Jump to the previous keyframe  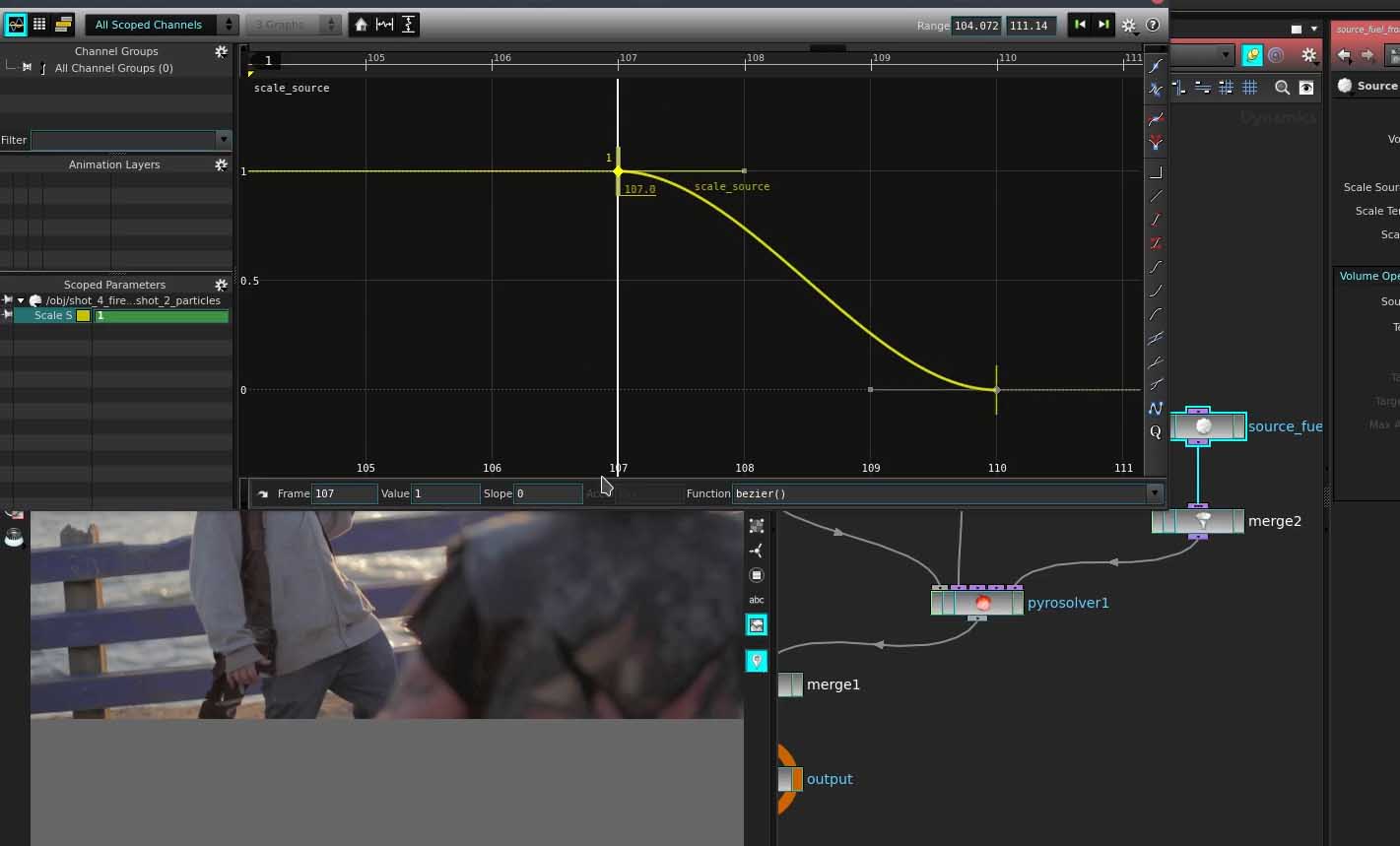(x=1080, y=25)
